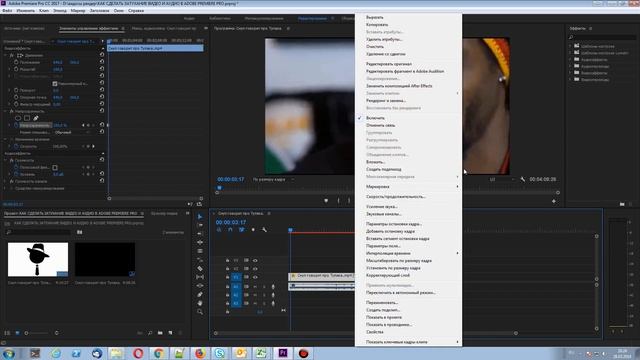This screenshot has width=640, height=360.
Task: Select the Slip tool
Action: point(200,277)
